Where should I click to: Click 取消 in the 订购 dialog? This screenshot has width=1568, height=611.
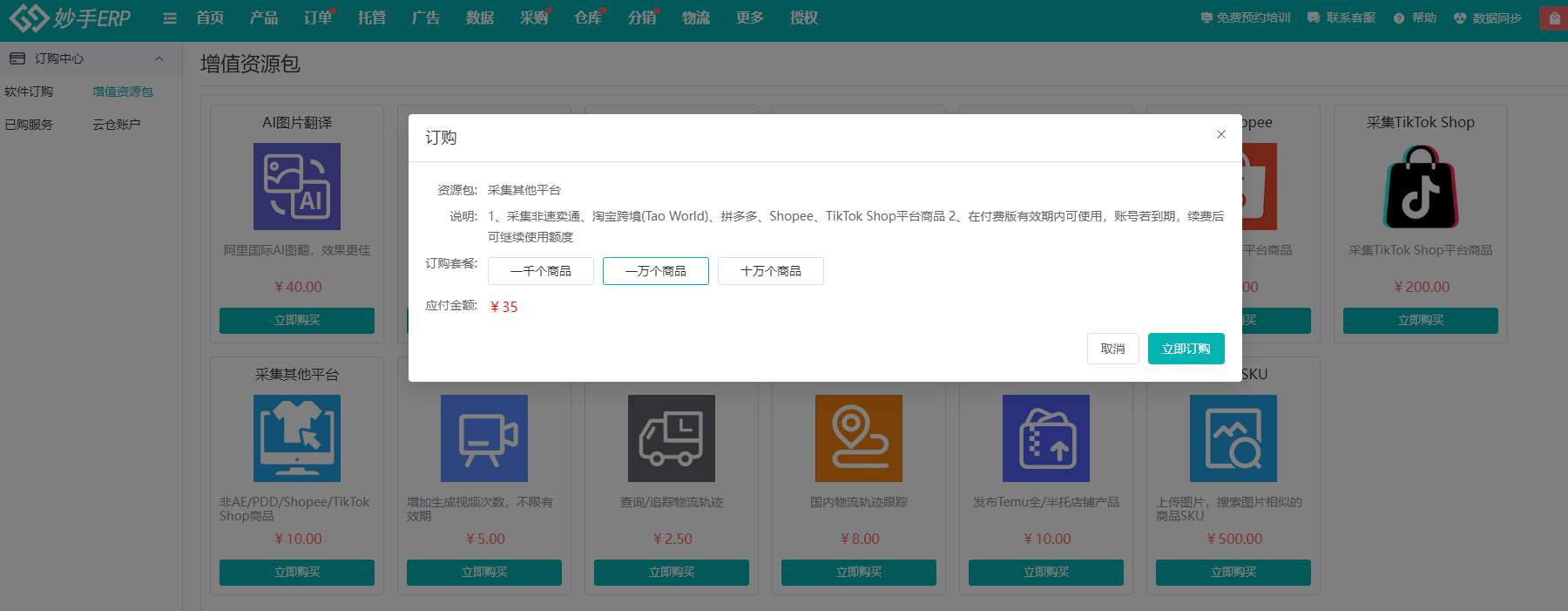(x=1113, y=349)
